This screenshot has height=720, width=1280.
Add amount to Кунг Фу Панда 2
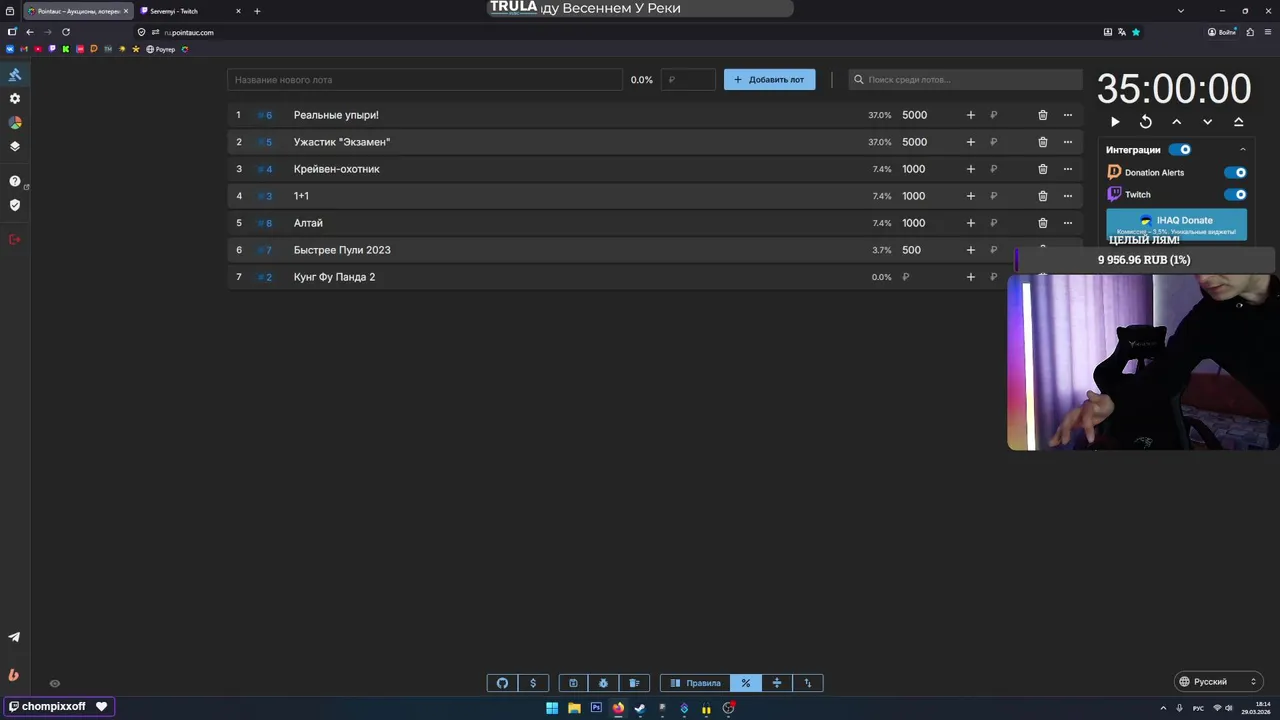click(x=970, y=277)
